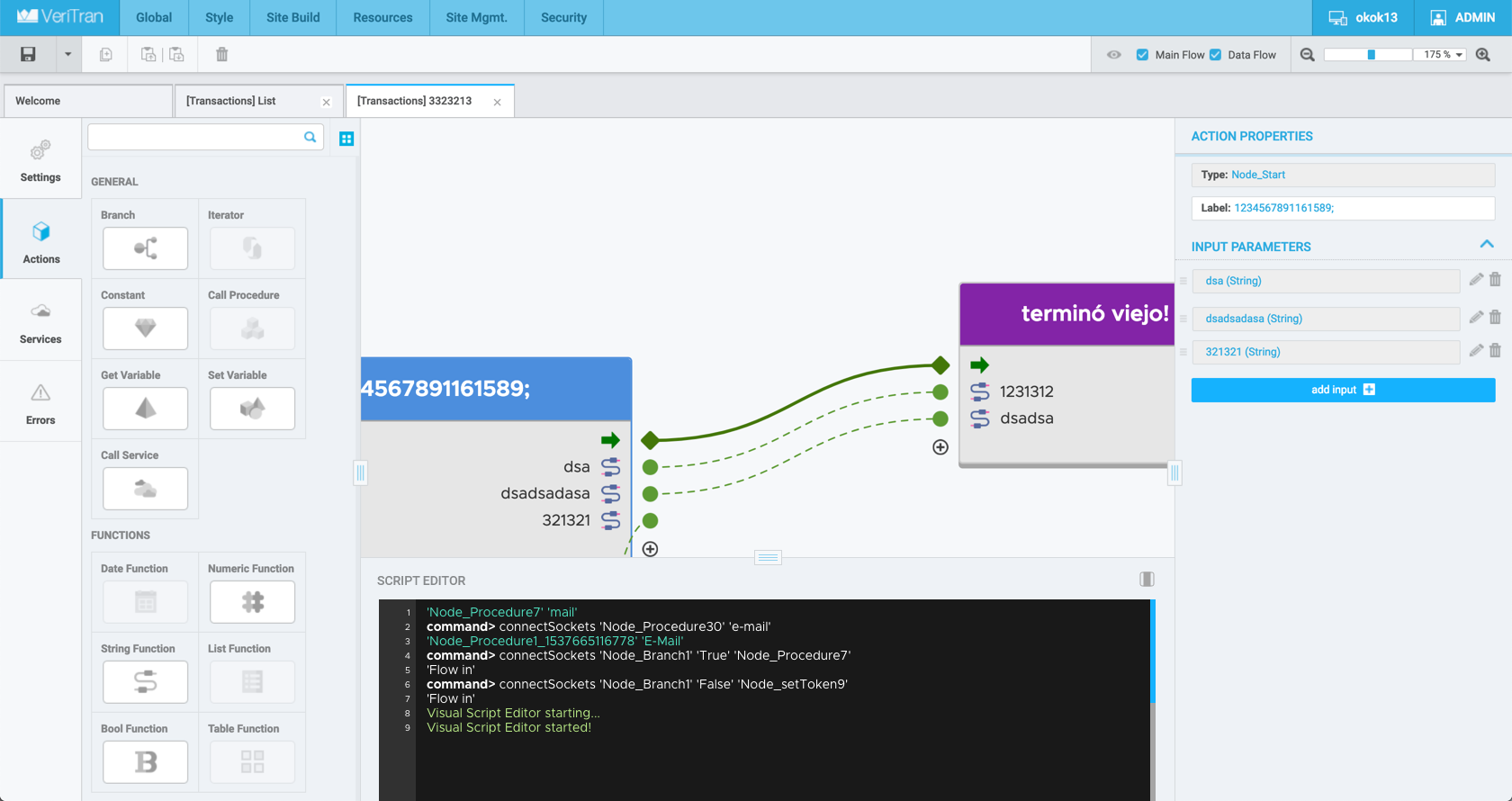This screenshot has height=801, width=1512.
Task: Click the actions search input field
Action: tap(205, 137)
